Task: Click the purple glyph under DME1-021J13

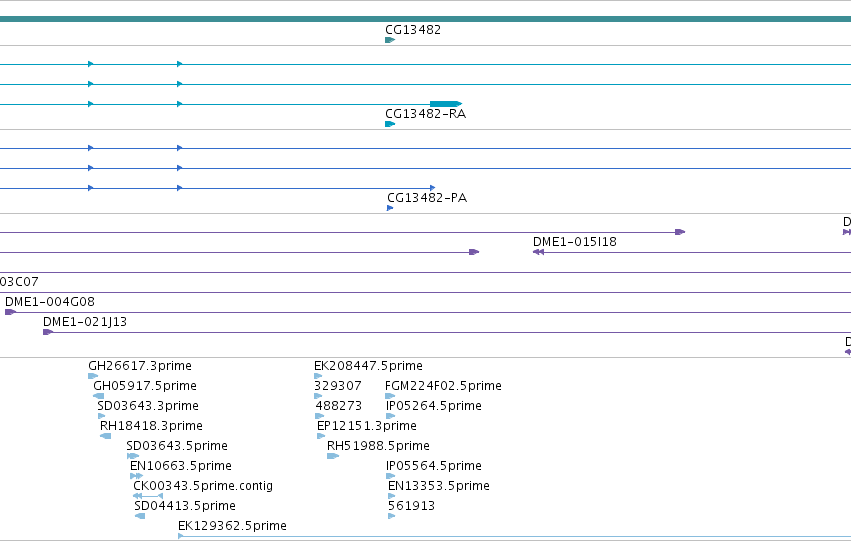Action: [x=48, y=332]
